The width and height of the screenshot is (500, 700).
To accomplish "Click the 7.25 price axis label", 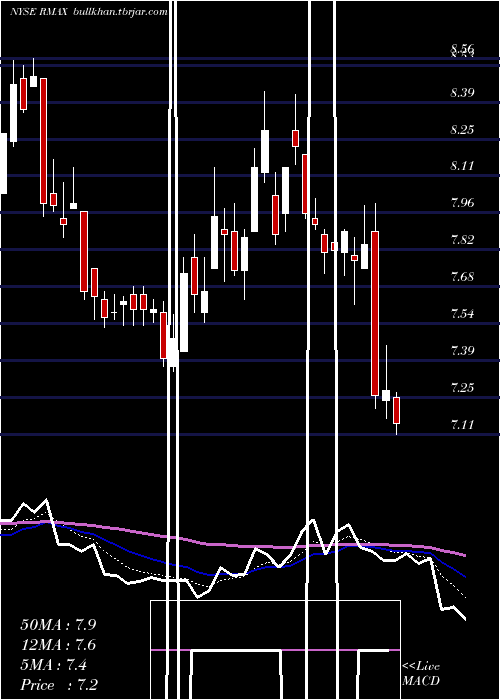I will 462,387.
